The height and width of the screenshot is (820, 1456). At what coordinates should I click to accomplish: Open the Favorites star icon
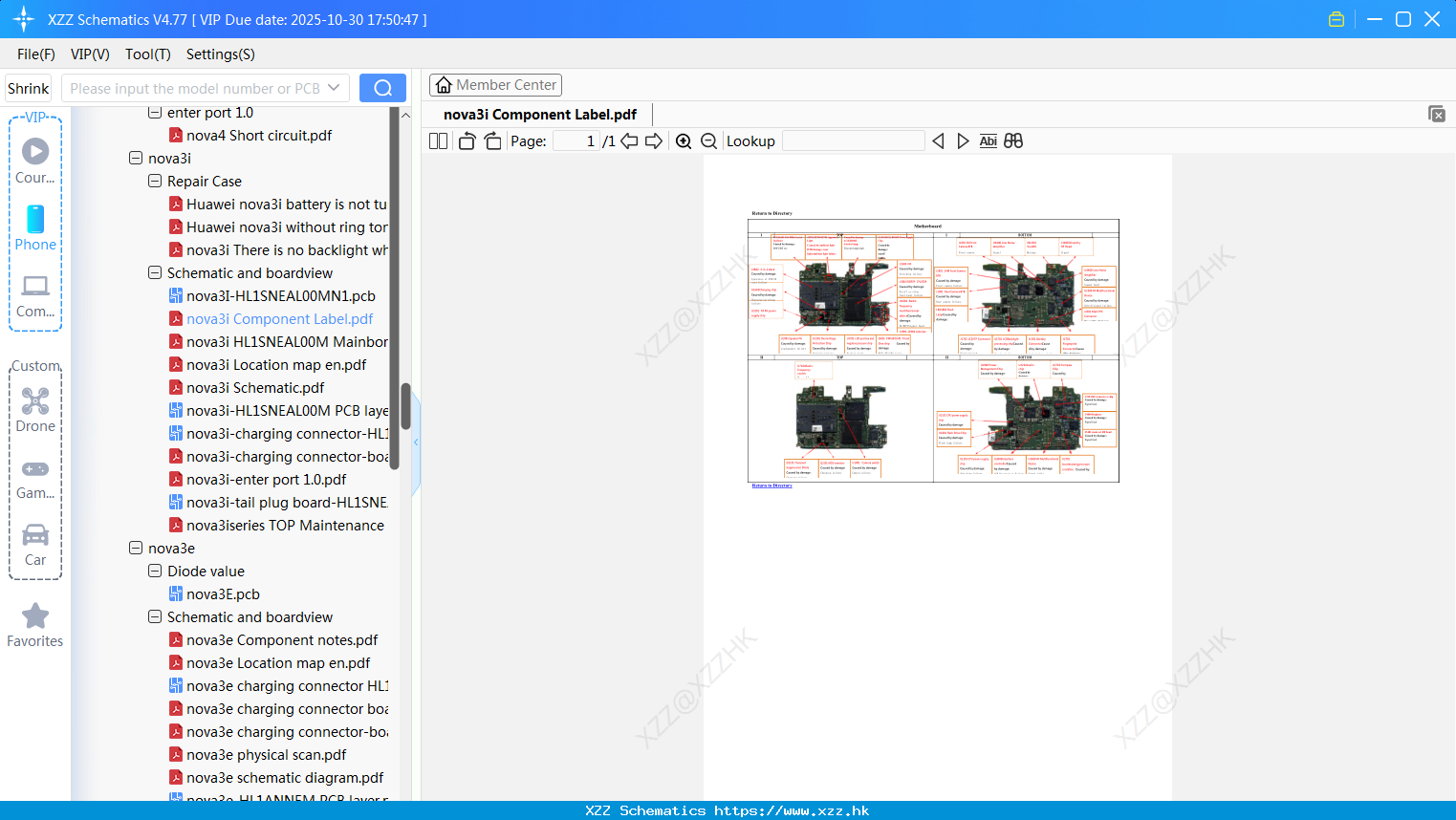click(35, 625)
